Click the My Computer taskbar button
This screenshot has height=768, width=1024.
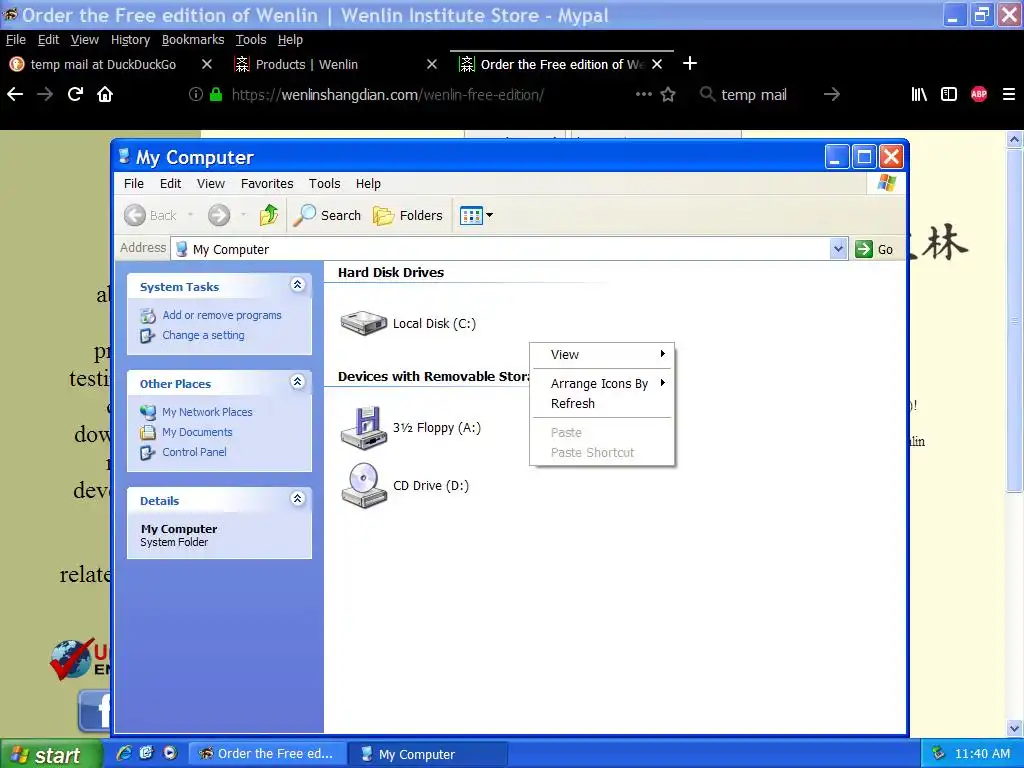tap(427, 754)
